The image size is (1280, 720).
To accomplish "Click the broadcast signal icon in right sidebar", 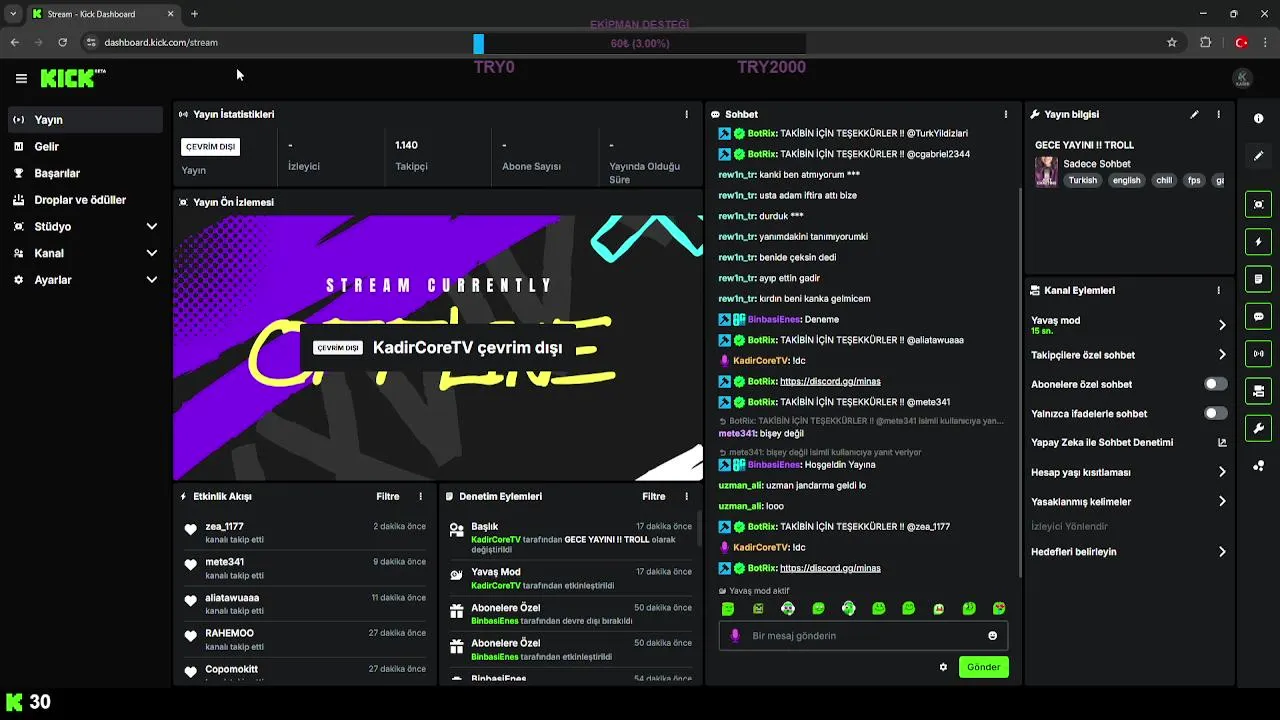I will 1258,353.
